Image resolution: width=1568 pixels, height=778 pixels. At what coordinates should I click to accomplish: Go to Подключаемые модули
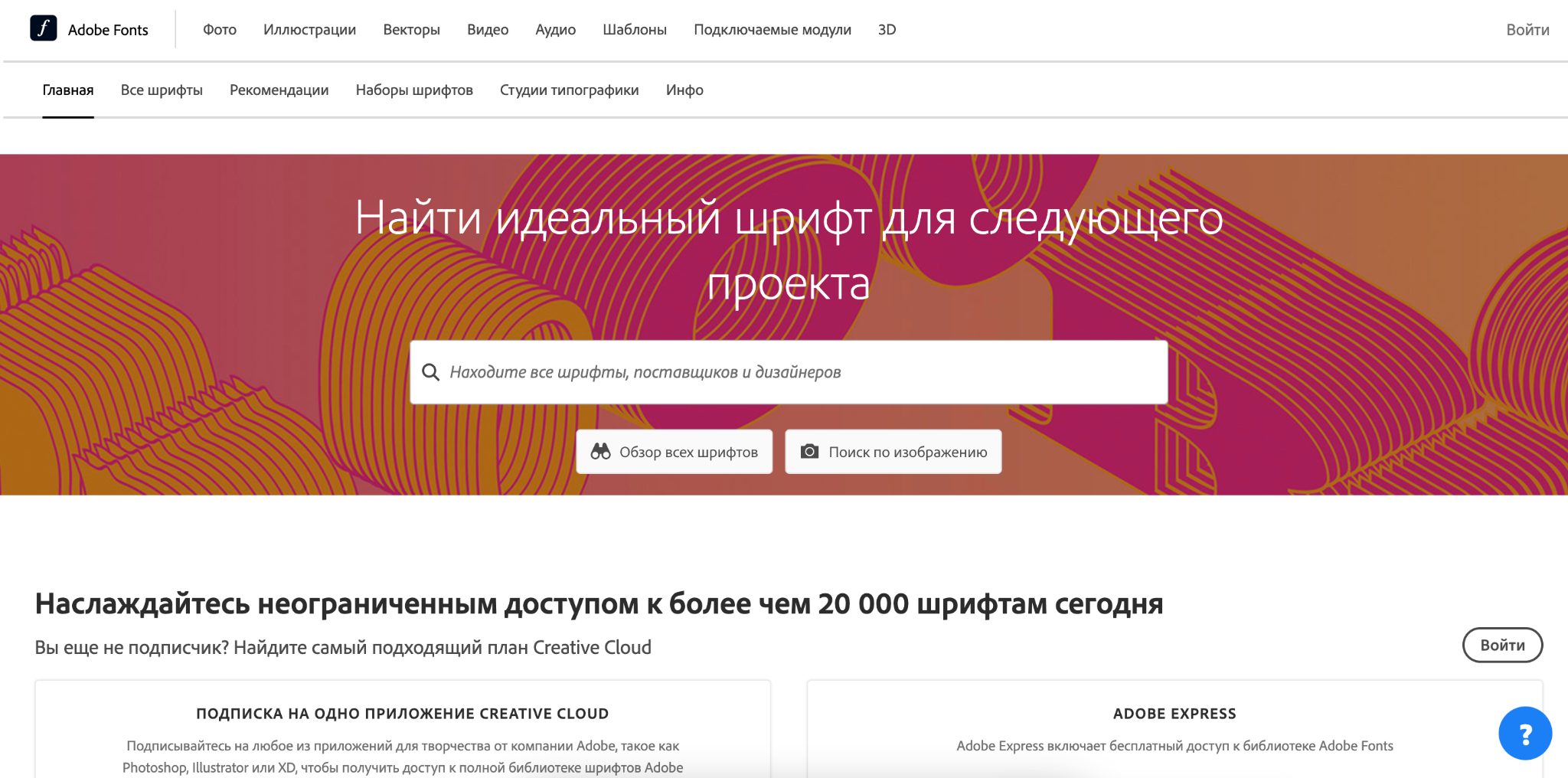point(772,30)
